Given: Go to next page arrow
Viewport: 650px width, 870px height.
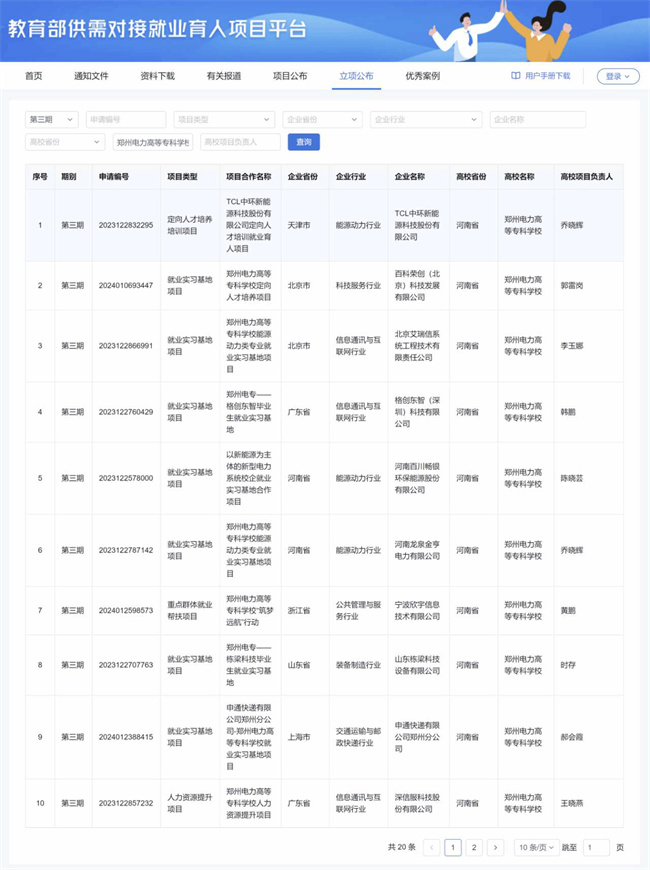Looking at the screenshot, I should pyautogui.click(x=495, y=847).
